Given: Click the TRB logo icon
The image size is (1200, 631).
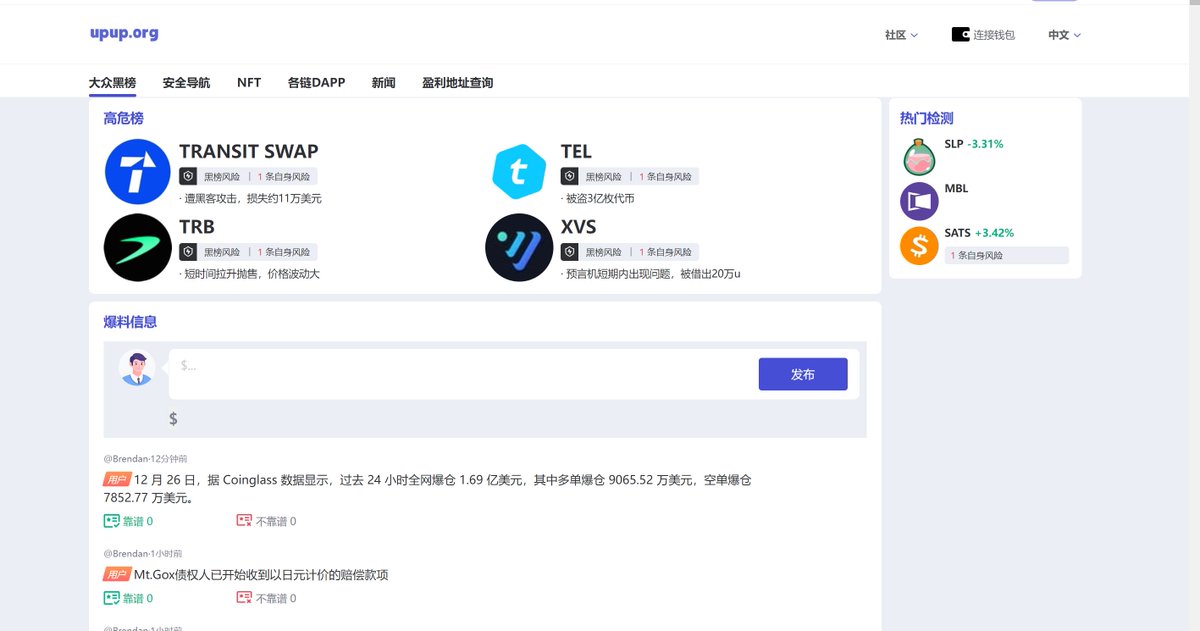Looking at the screenshot, I should click(x=138, y=247).
